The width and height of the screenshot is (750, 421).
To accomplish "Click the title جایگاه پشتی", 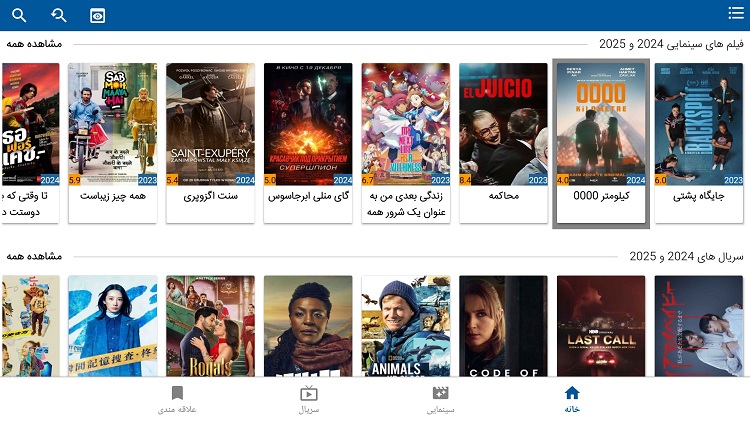I will pos(698,196).
